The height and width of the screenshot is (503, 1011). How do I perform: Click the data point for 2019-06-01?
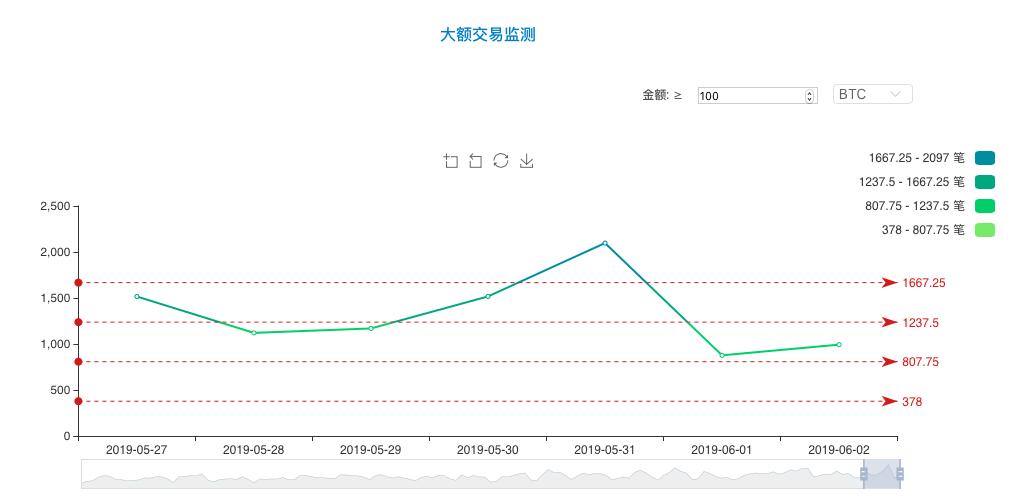(x=722, y=355)
